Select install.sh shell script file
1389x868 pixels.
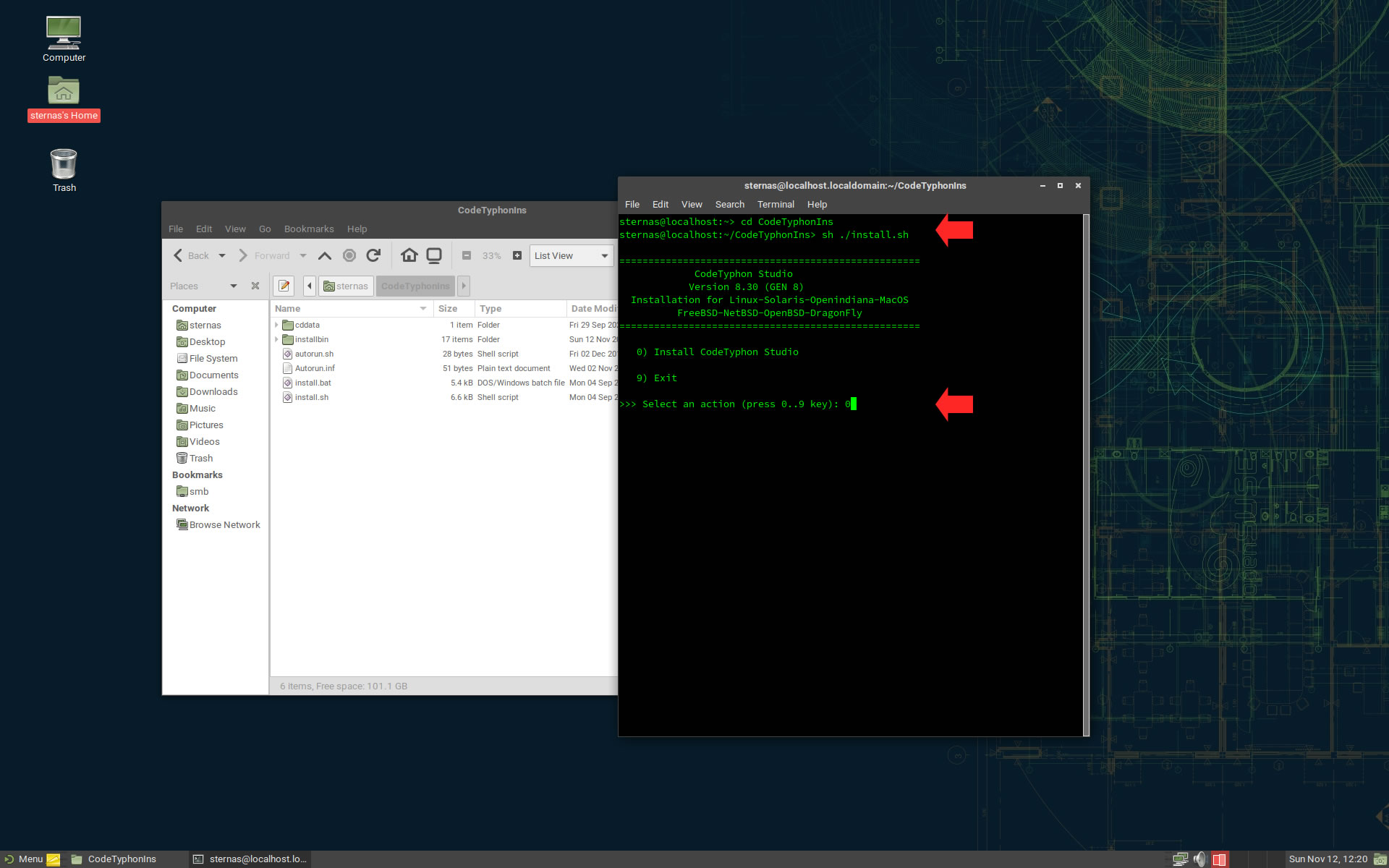point(312,397)
